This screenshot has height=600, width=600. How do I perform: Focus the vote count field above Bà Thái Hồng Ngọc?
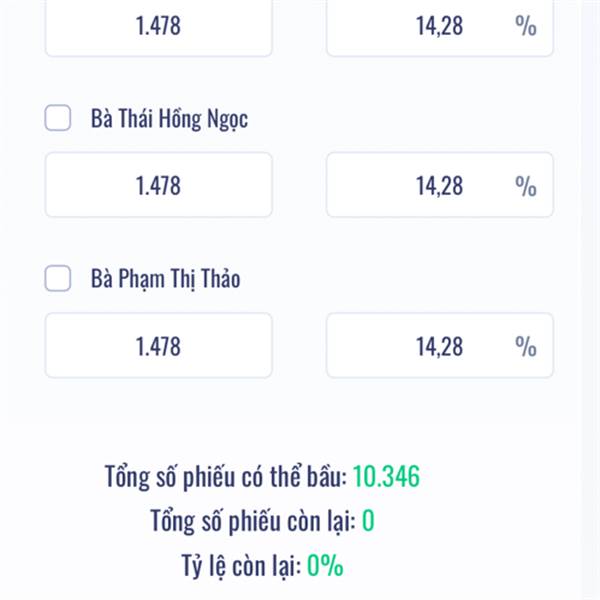[x=158, y=26]
